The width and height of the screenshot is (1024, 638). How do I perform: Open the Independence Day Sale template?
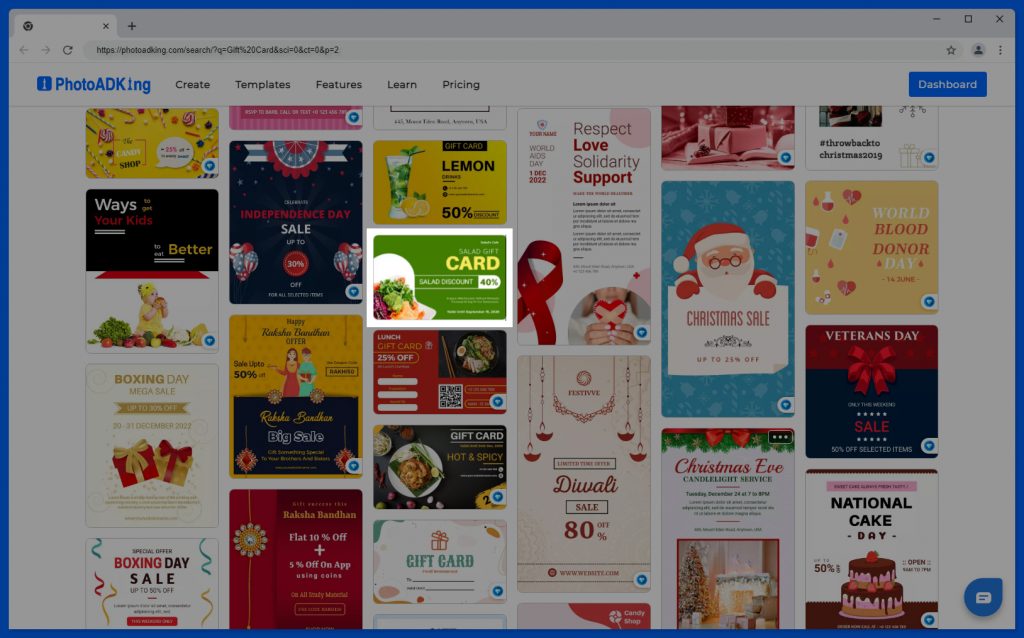[296, 222]
